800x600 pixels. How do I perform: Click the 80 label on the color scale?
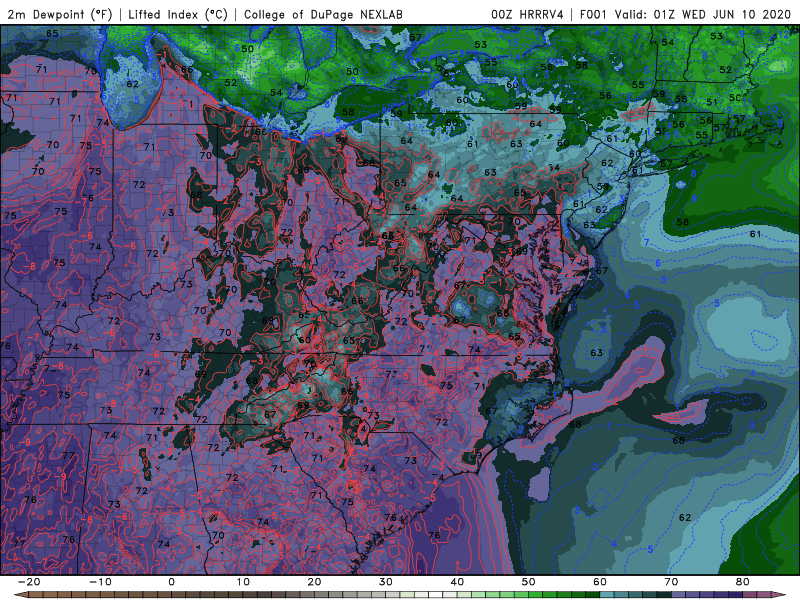[x=743, y=582]
